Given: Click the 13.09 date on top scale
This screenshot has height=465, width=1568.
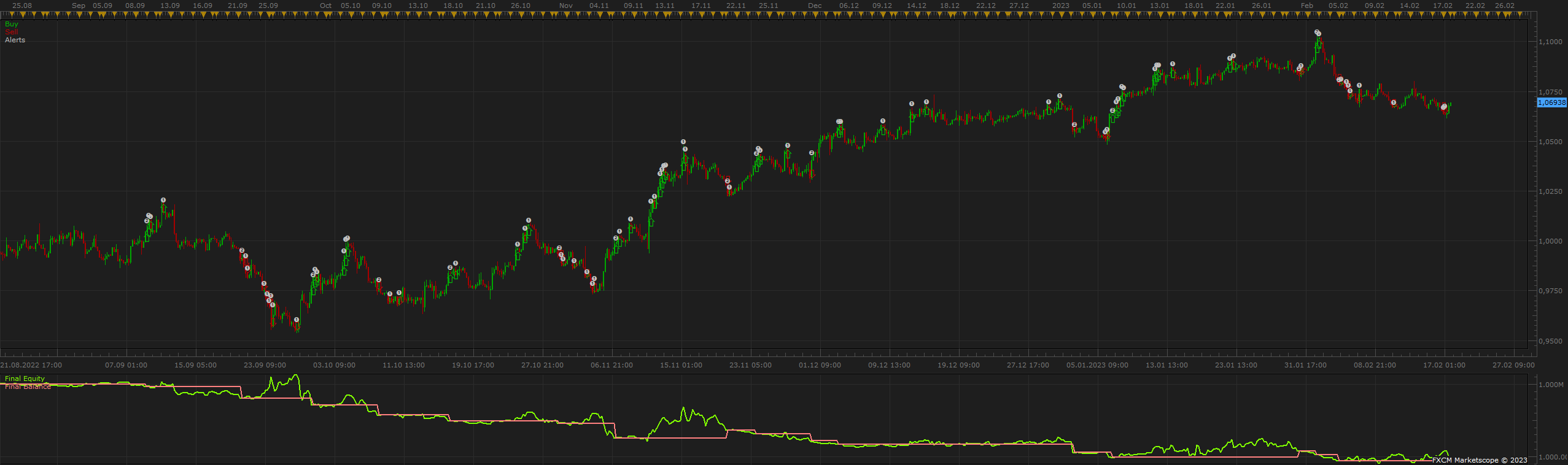Looking at the screenshot, I should pyautogui.click(x=170, y=6).
